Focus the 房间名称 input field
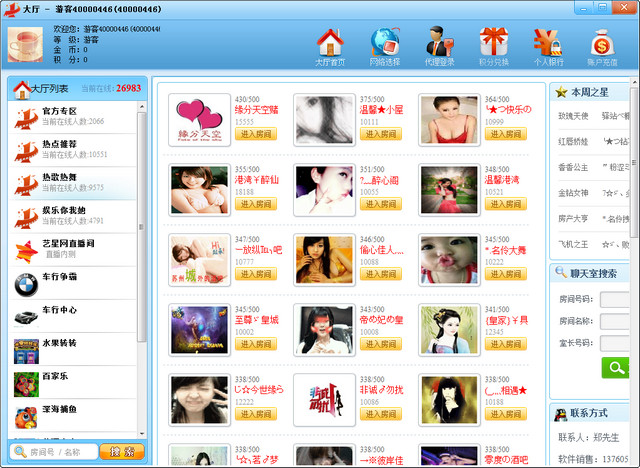The width and height of the screenshot is (640, 468). tap(616, 321)
